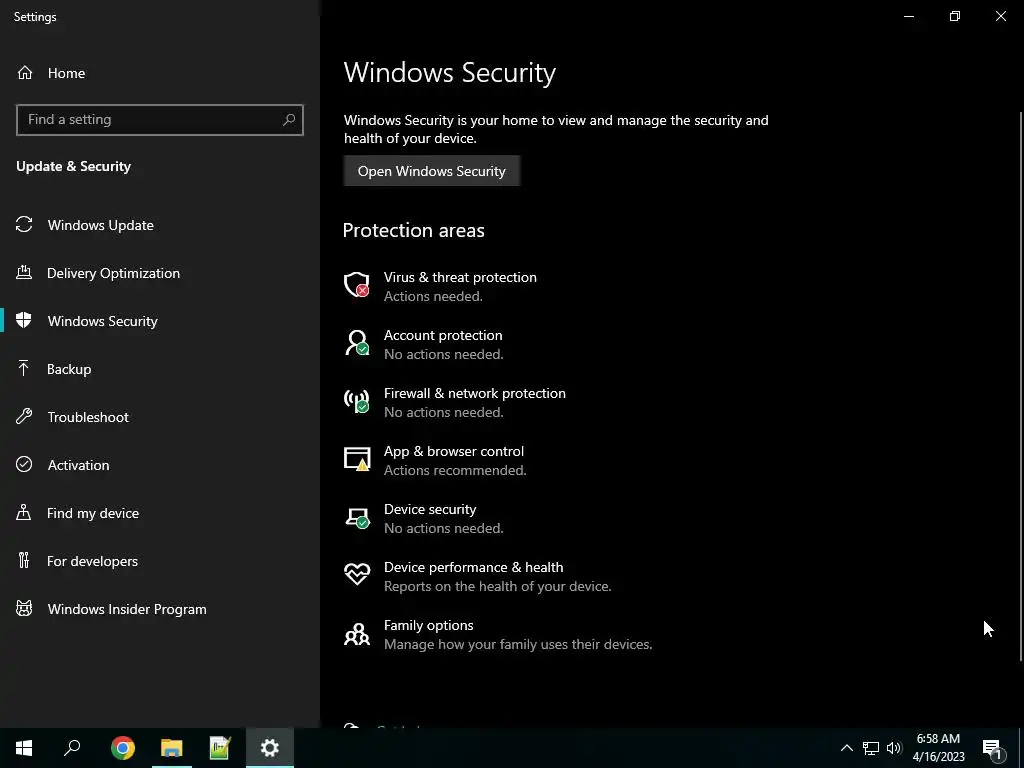Open Family options link

428,626
